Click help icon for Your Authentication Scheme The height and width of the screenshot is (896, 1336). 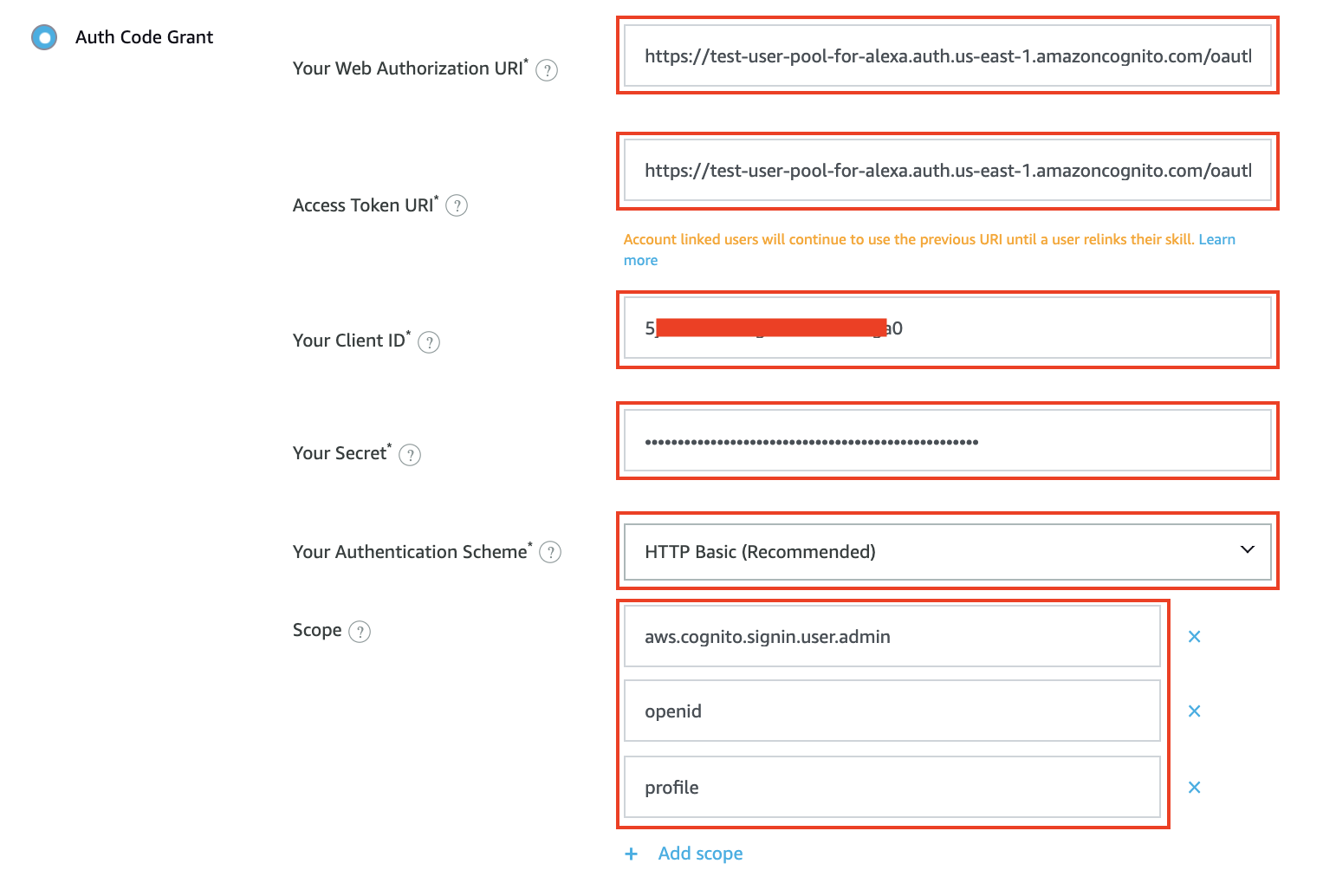pyautogui.click(x=550, y=552)
